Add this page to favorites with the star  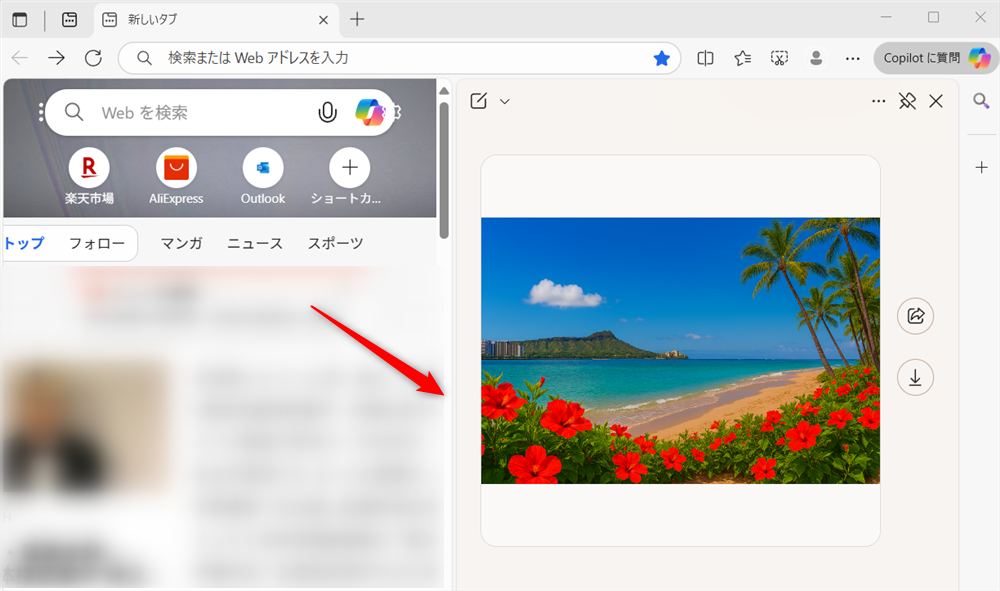661,58
